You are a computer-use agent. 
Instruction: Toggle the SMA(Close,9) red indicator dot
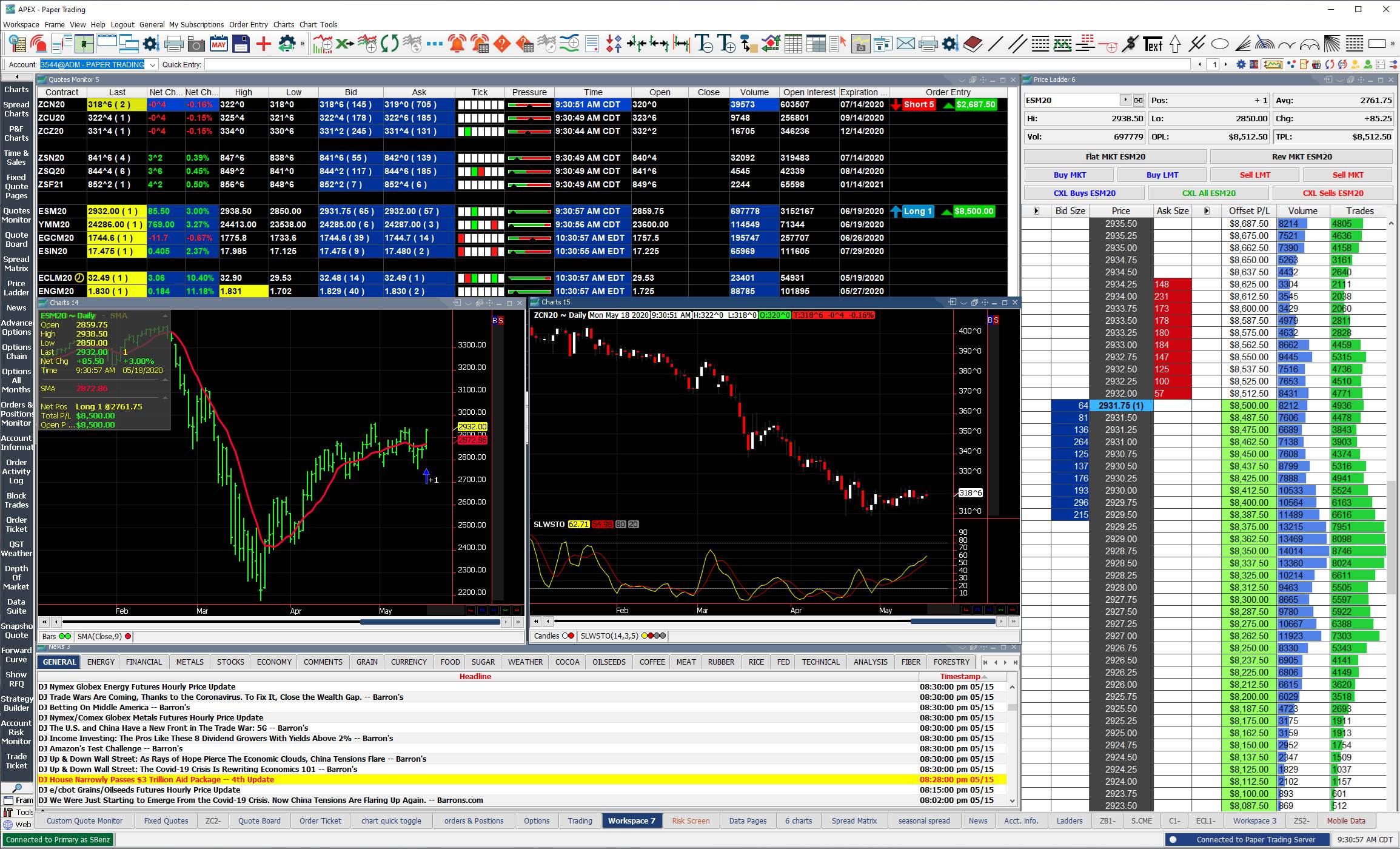point(128,637)
